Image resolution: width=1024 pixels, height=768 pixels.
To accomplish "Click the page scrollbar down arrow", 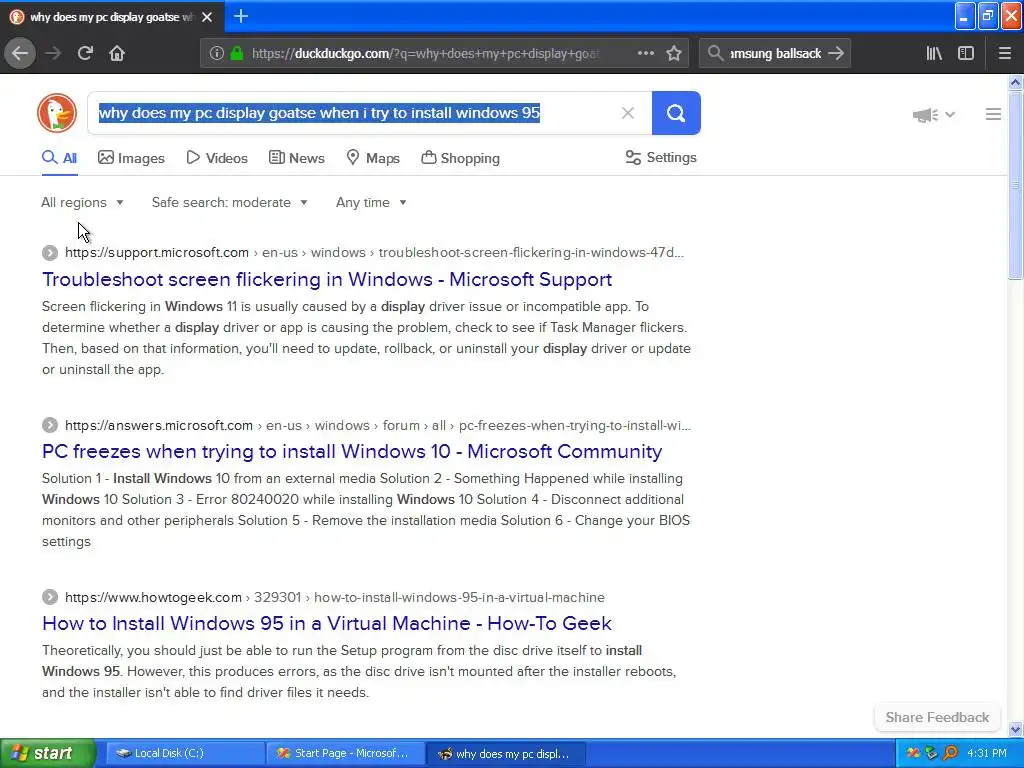I will [1016, 729].
